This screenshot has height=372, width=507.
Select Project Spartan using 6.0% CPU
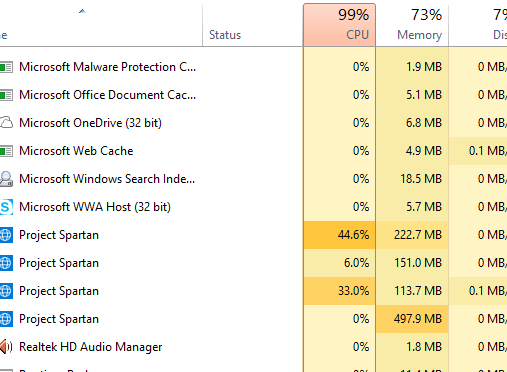click(x=253, y=263)
